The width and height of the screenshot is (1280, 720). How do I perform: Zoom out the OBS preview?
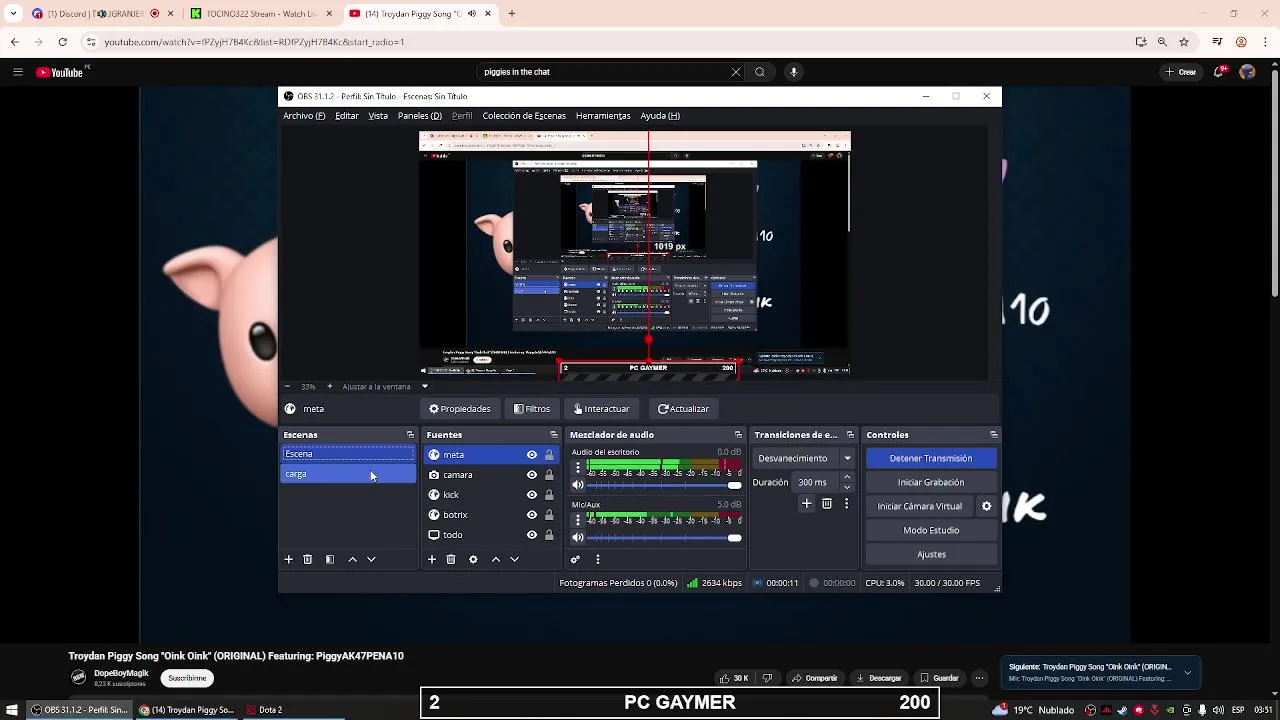tap(287, 387)
